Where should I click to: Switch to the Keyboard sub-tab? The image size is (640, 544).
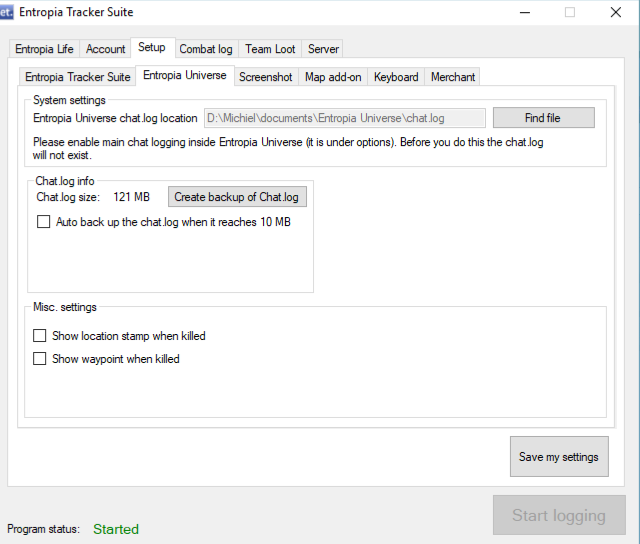(396, 77)
